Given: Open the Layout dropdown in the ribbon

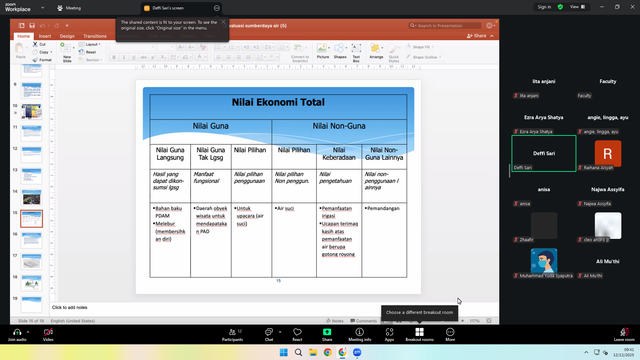Looking at the screenshot, I should coord(90,44).
